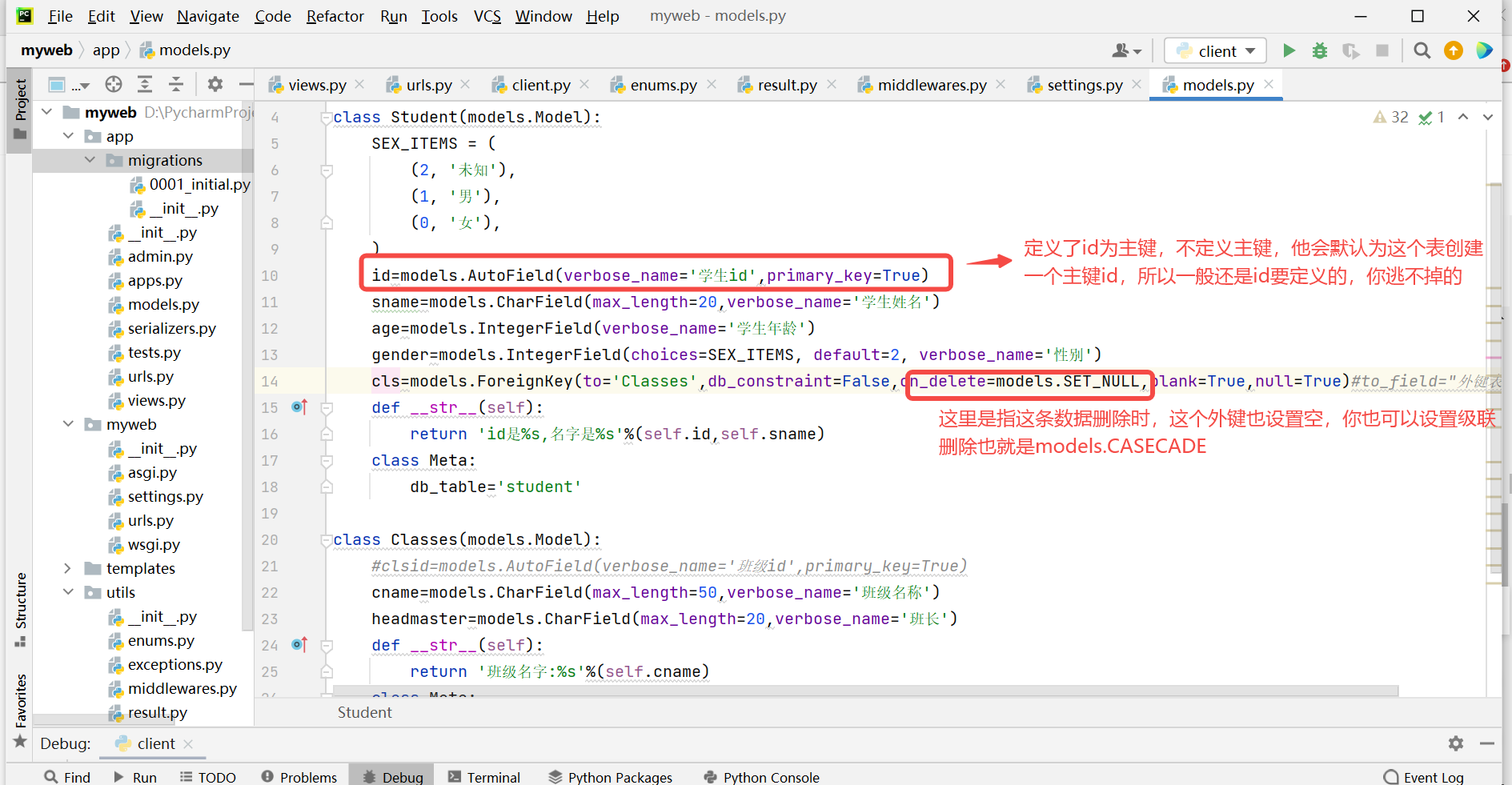The width and height of the screenshot is (1512, 785).
Task: Expand the templates folder
Action: 68,568
